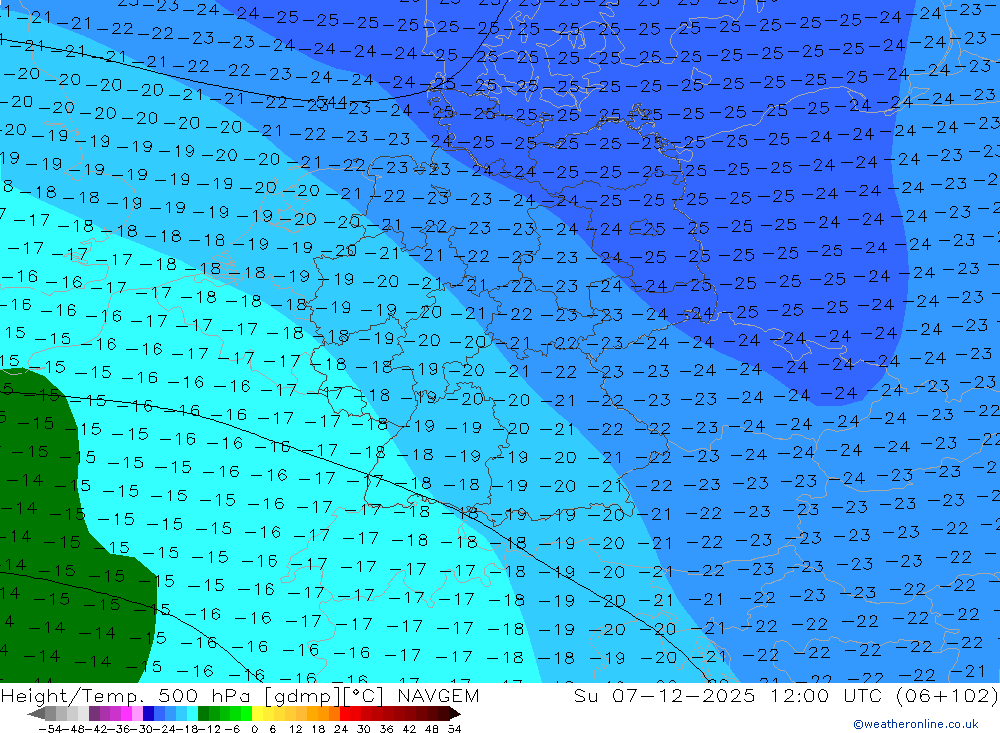This screenshot has height=733, width=1000.
Task: Click the '-30' value on the legend scale
Action: [143, 729]
